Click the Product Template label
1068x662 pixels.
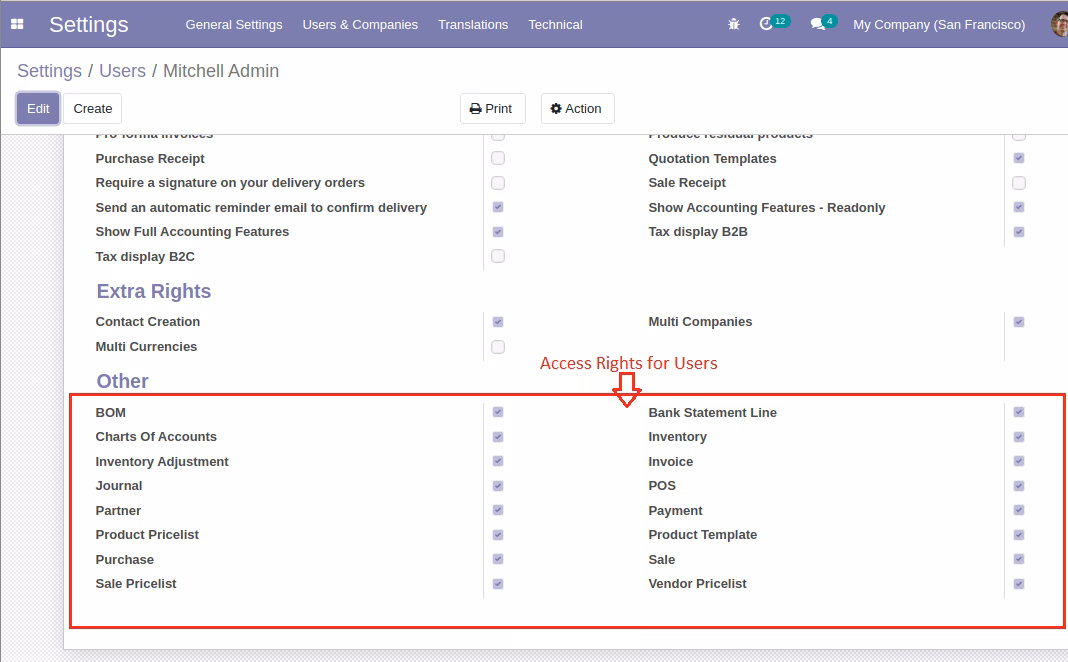pyautogui.click(x=703, y=535)
